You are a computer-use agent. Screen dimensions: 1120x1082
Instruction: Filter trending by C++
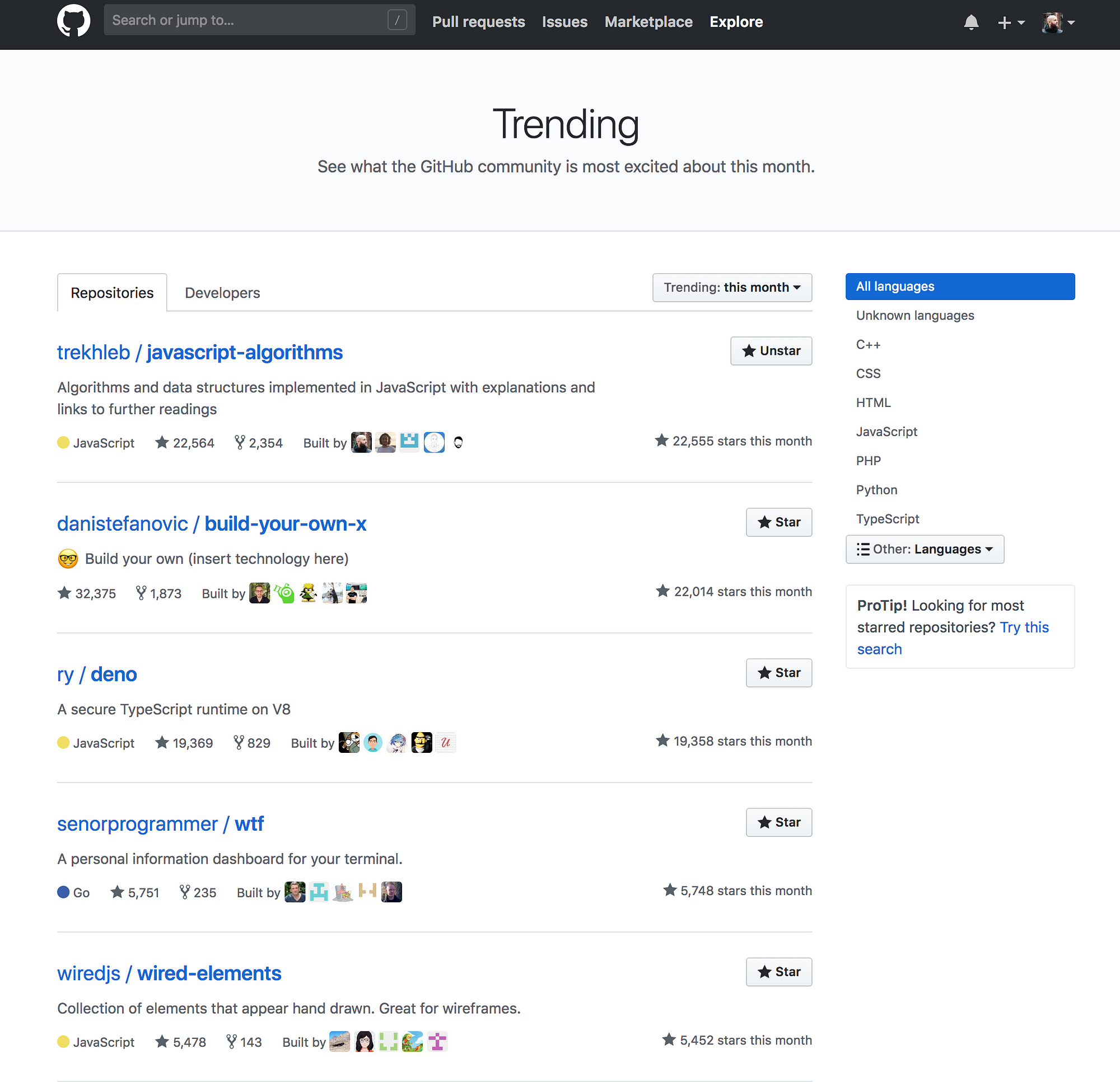(868, 344)
